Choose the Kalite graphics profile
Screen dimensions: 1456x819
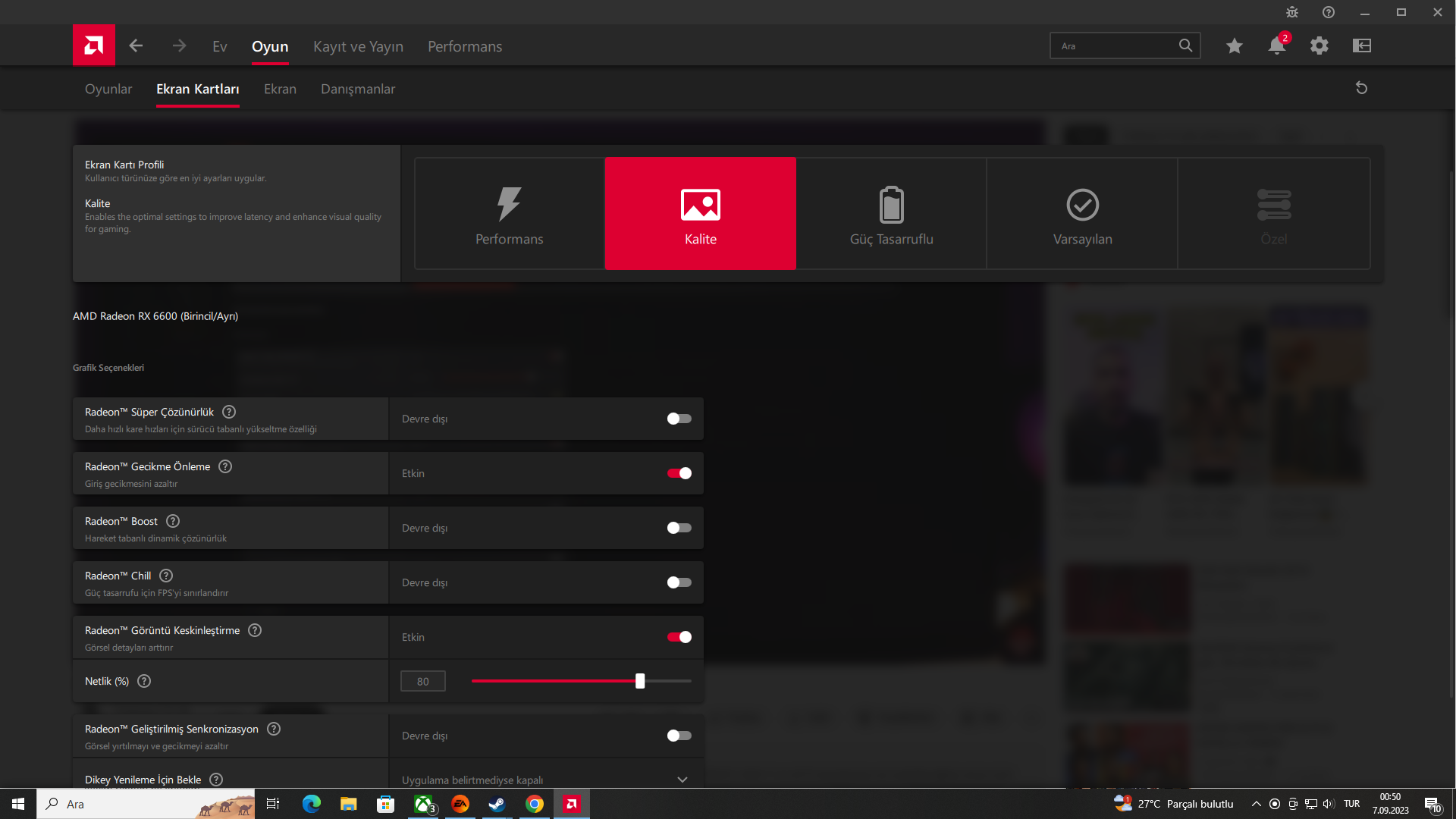pos(701,213)
